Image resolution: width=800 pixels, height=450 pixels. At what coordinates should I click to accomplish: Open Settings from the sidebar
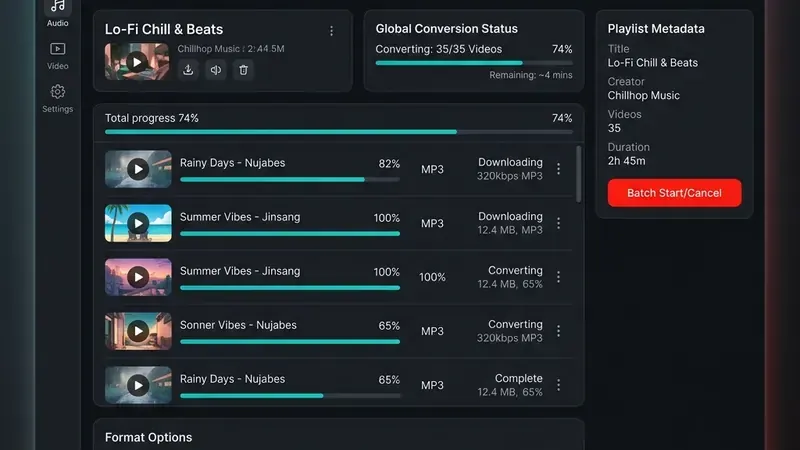(58, 99)
